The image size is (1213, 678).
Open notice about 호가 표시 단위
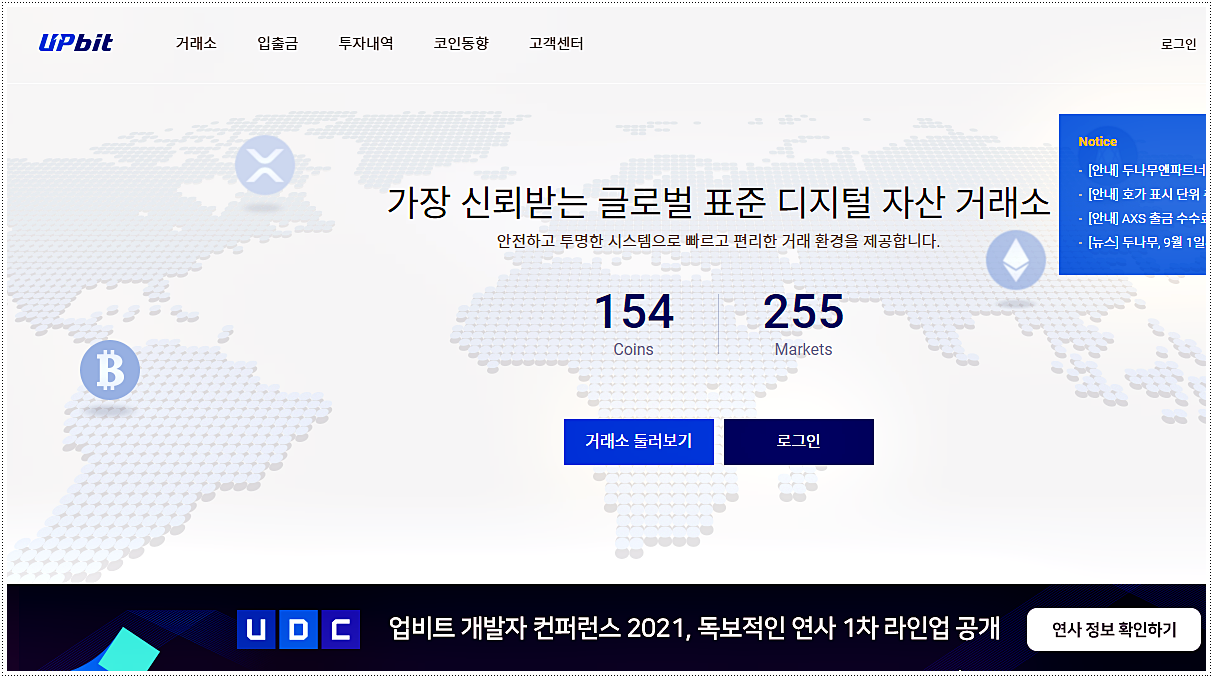click(1147, 194)
